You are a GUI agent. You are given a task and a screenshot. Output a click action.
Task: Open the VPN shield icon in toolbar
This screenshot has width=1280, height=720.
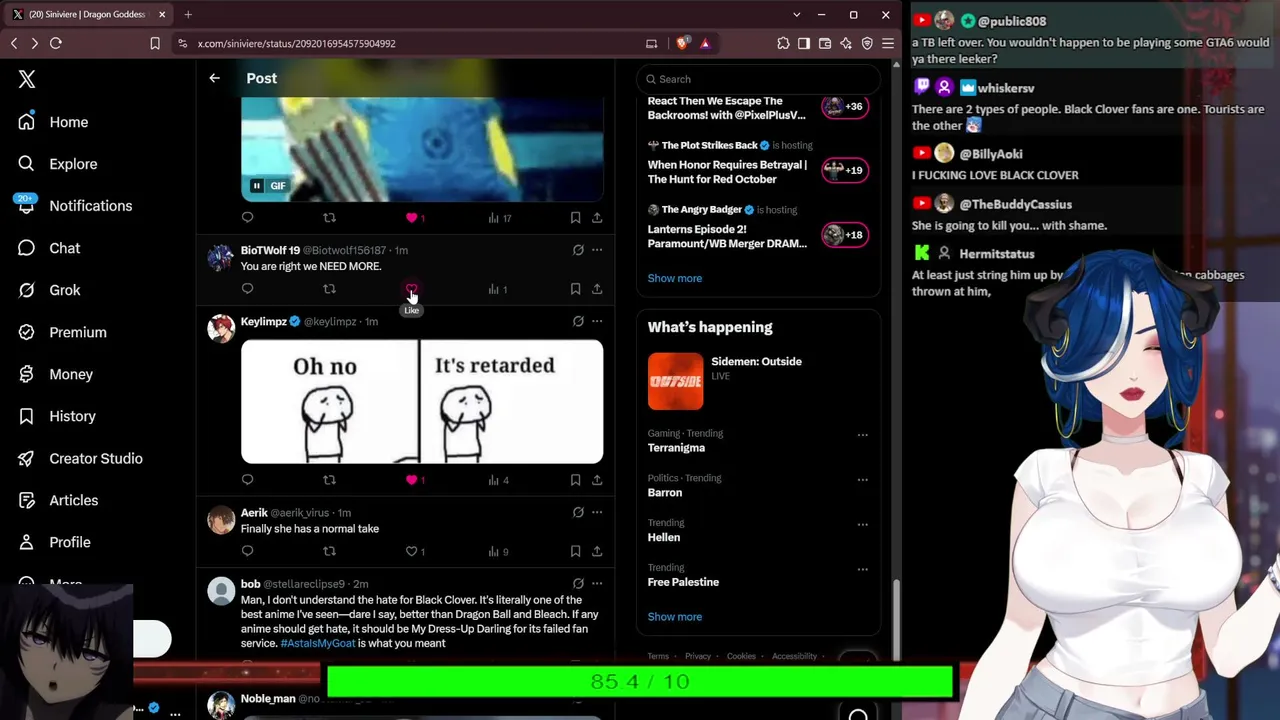[867, 44]
